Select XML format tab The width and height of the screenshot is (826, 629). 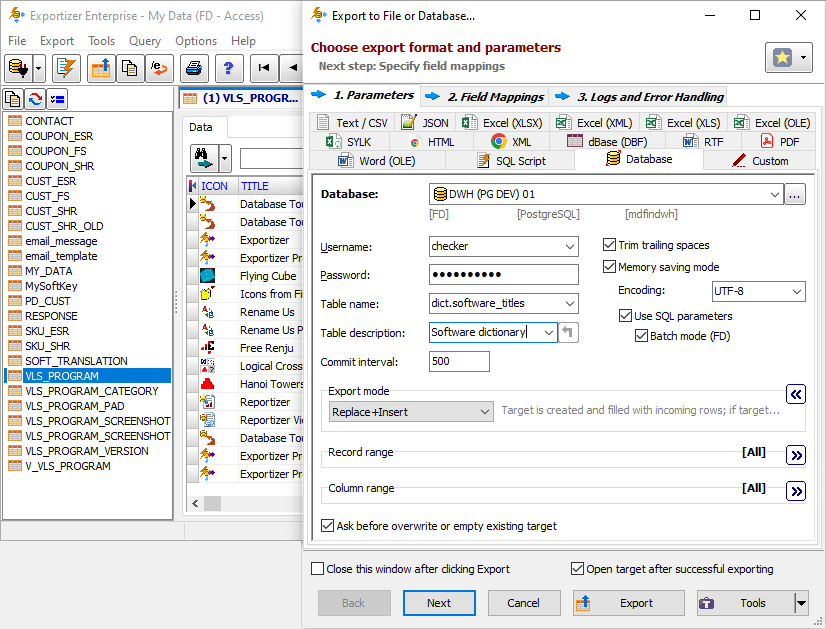click(512, 142)
